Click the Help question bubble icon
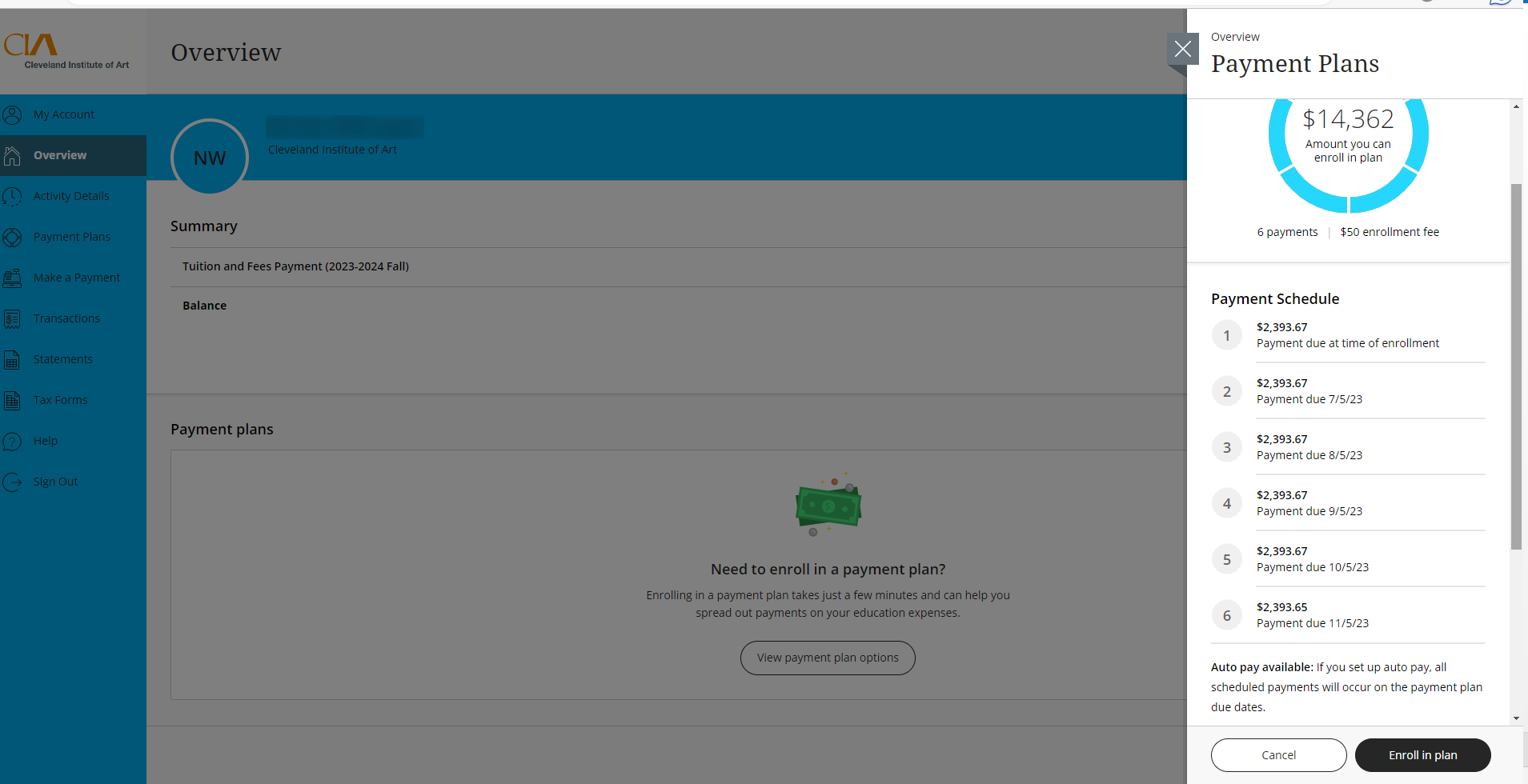This screenshot has height=784, width=1528. (12, 441)
